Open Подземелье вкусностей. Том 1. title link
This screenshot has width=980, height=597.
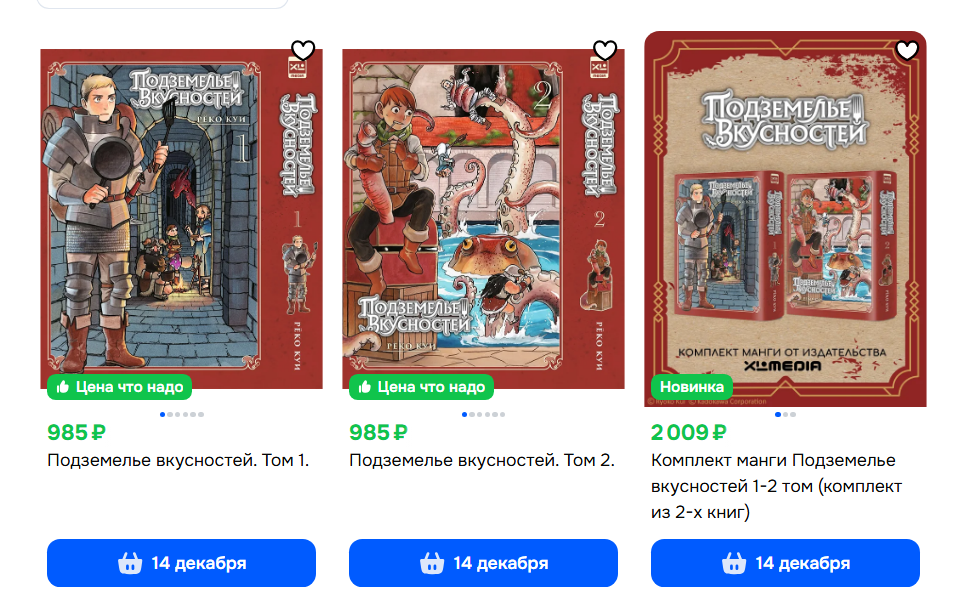(178, 460)
